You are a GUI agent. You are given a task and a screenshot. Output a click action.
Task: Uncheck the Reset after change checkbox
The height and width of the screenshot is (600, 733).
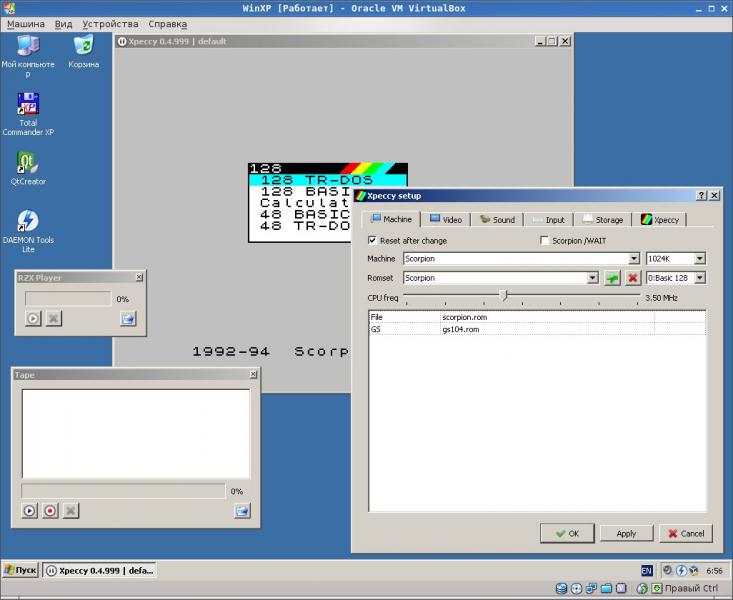click(x=373, y=240)
